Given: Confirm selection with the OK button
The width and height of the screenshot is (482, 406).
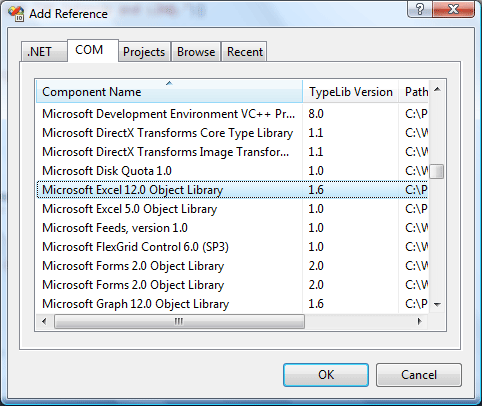Looking at the screenshot, I should click(x=326, y=375).
